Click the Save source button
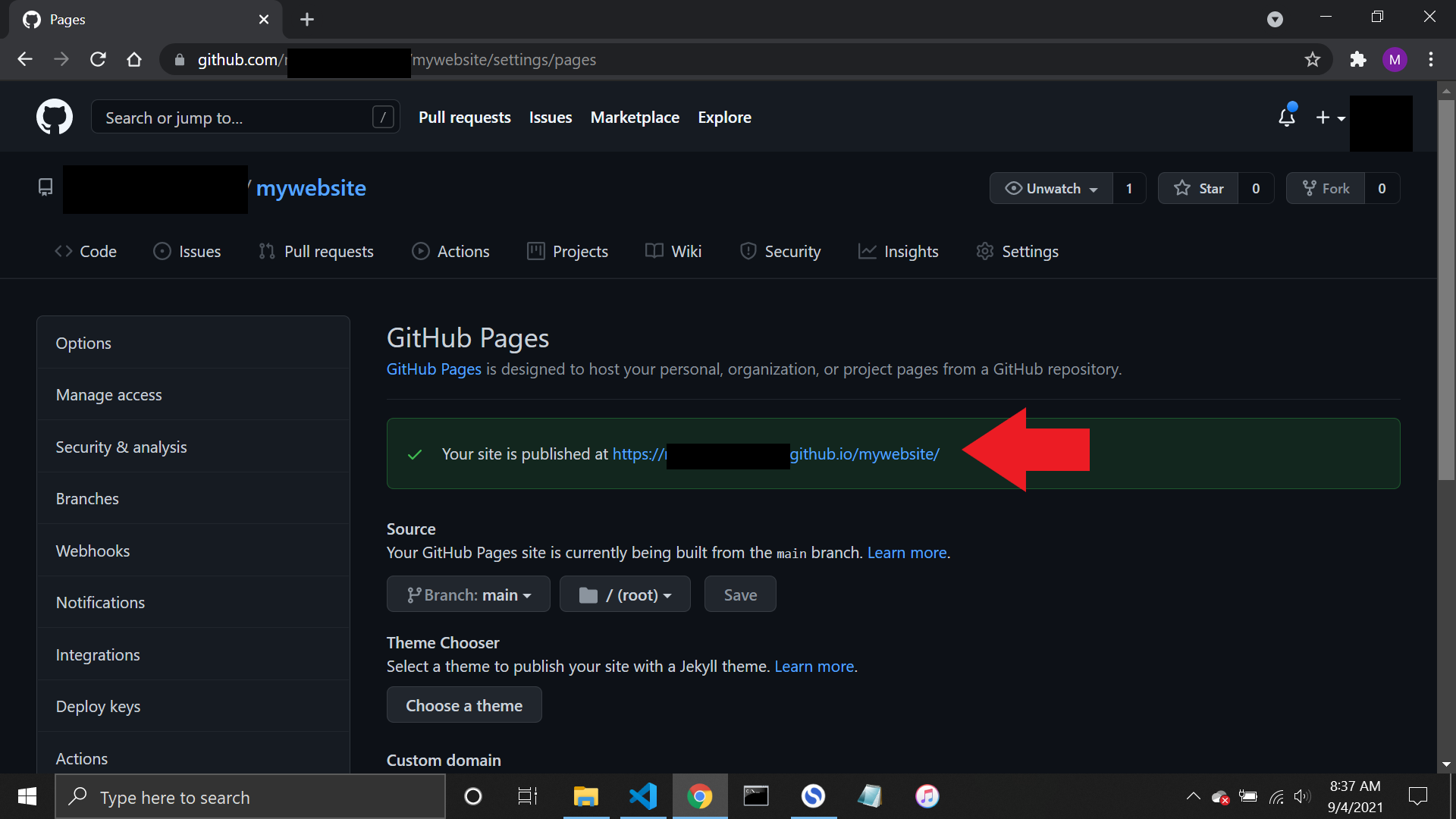This screenshot has width=1456, height=819. point(740,595)
